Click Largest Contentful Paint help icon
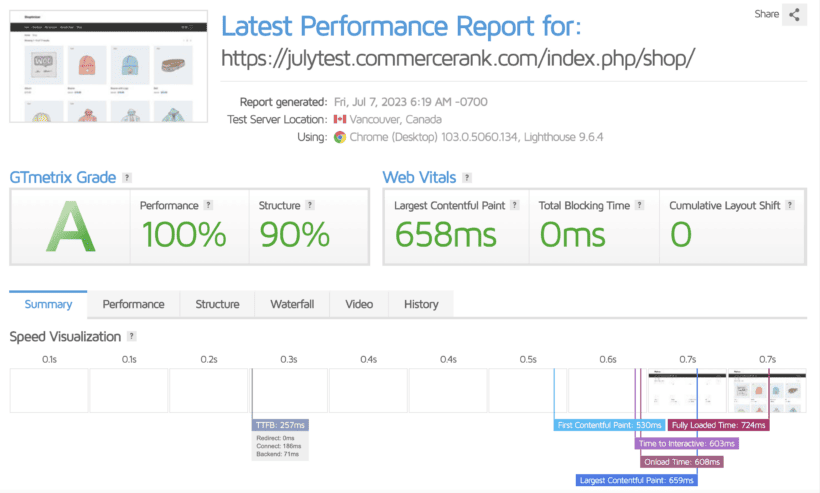 515,205
